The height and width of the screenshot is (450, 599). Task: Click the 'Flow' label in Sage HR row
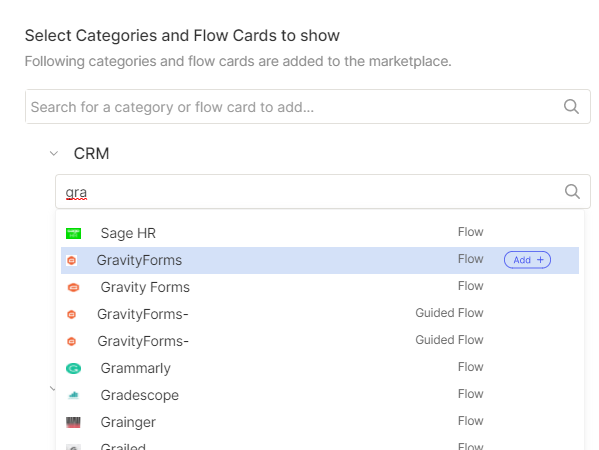coord(471,232)
